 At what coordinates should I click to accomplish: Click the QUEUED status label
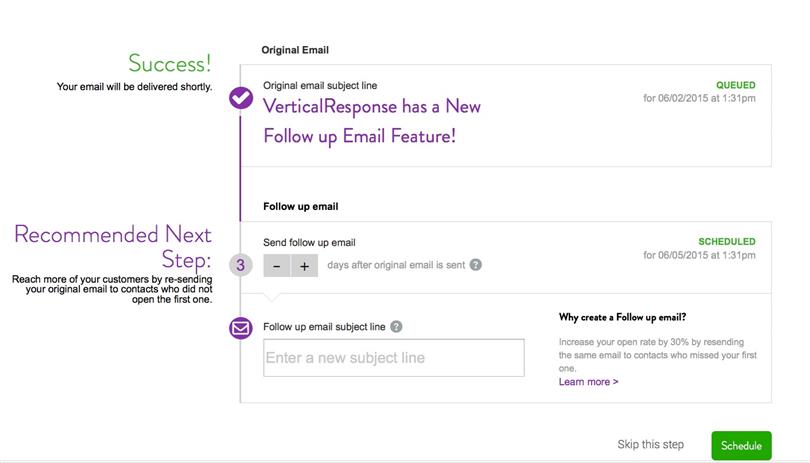point(736,85)
